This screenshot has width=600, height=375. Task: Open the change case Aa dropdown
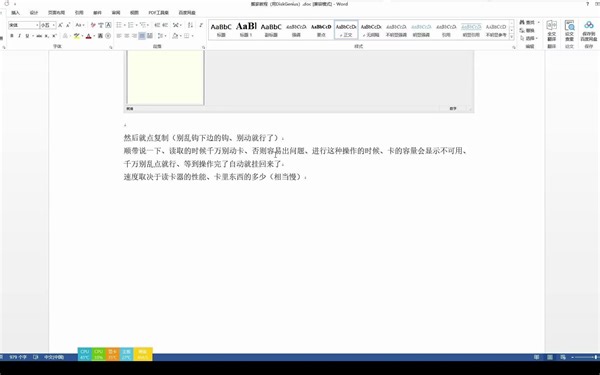click(80, 25)
